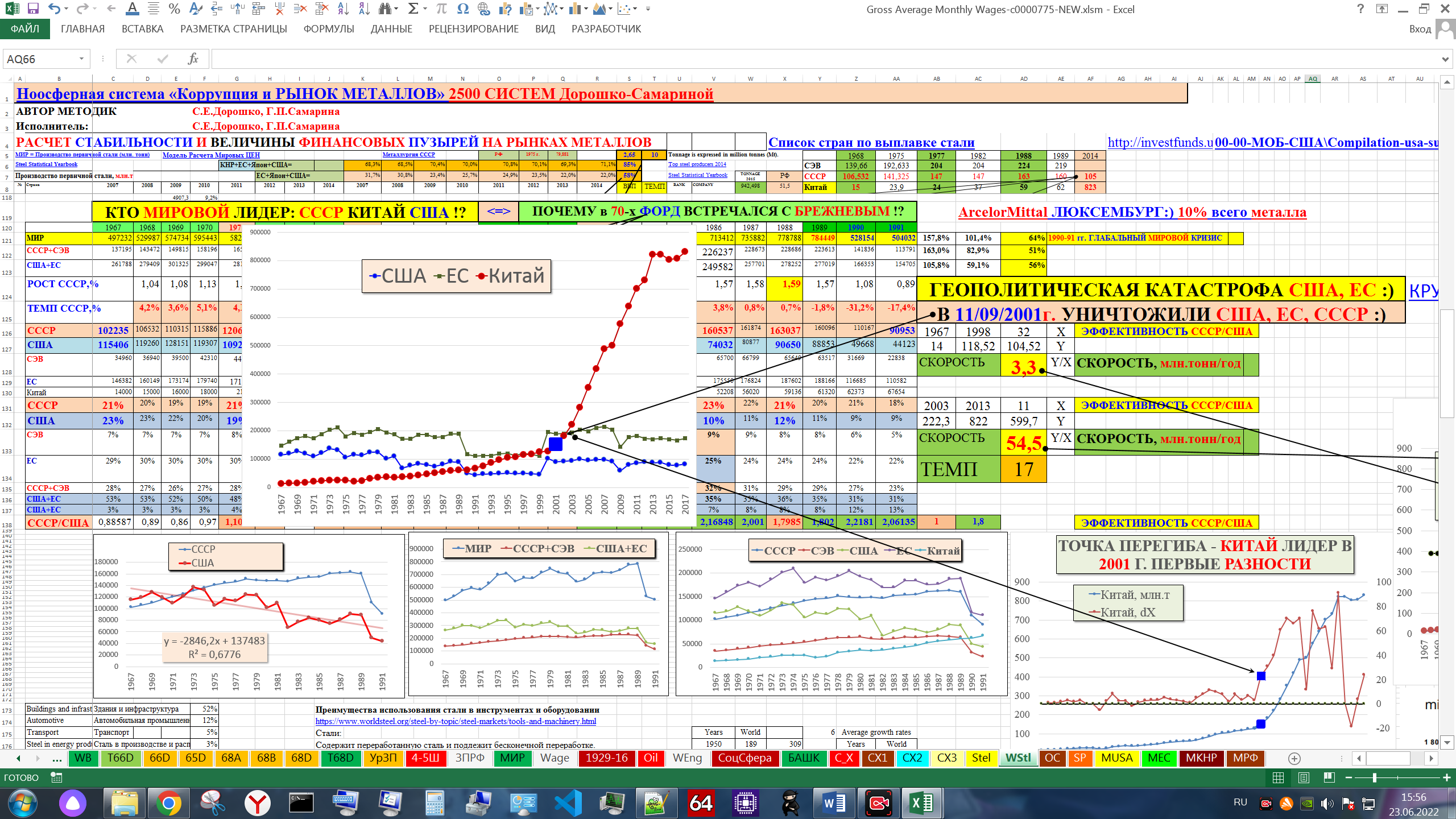Click the Omega symbol insert icon
The image size is (1456, 819).
[x=463, y=9]
